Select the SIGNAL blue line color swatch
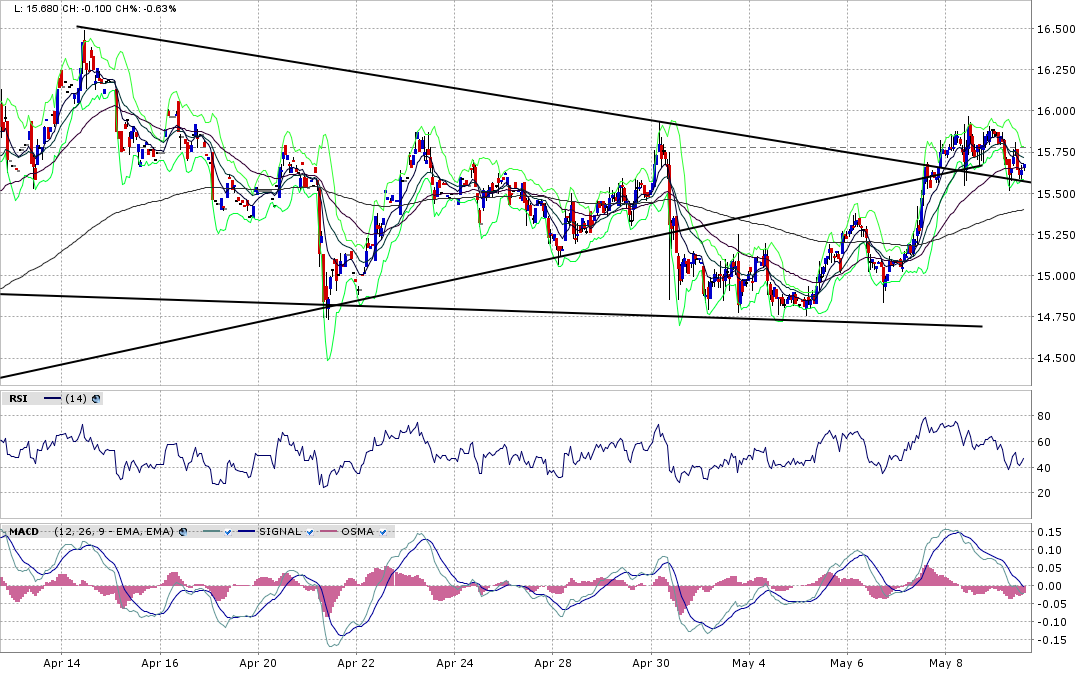This screenshot has height=677, width=1084. (x=245, y=531)
